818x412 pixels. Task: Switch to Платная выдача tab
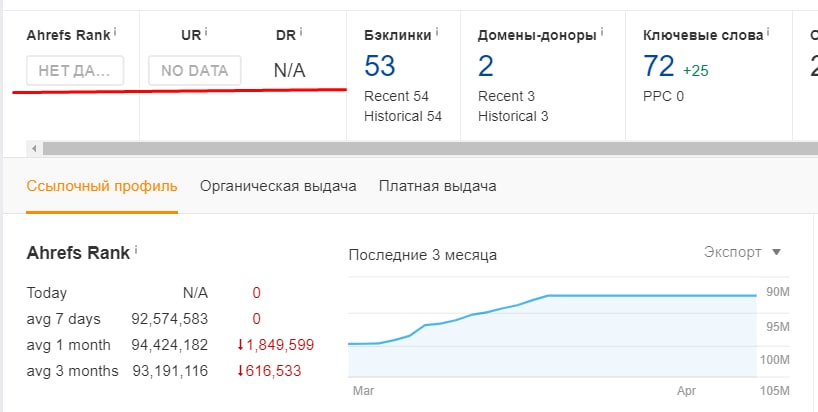tap(438, 186)
